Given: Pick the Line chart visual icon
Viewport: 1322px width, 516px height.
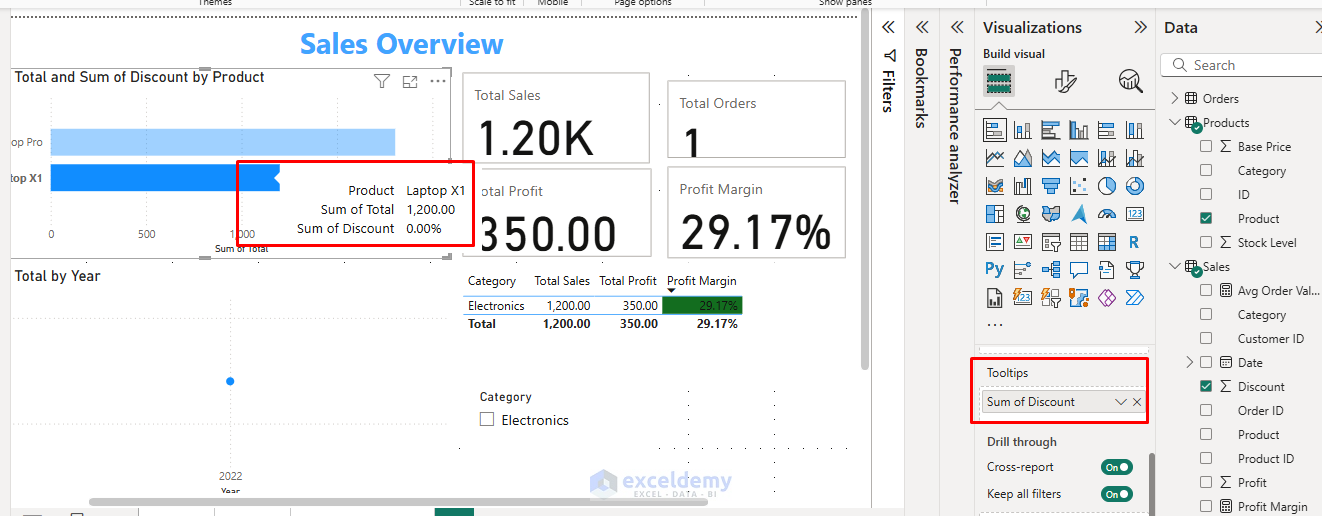Looking at the screenshot, I should 995,158.
